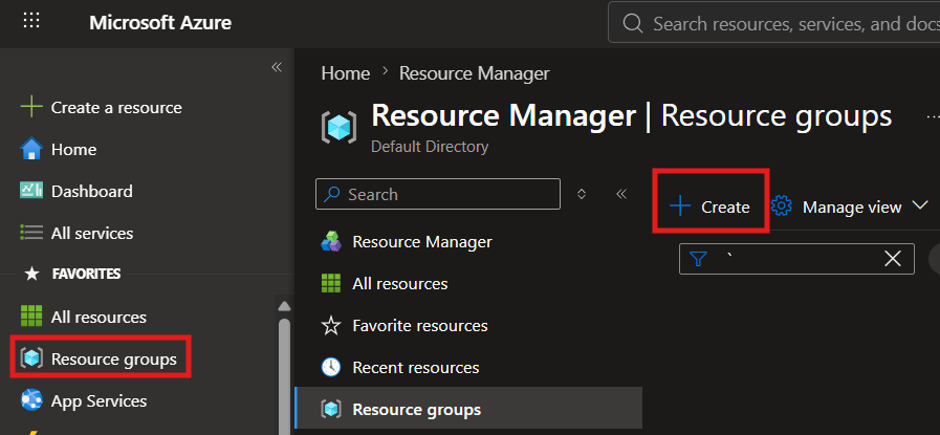Click the Microsoft Azure title
940x435 pixels.
160,23
